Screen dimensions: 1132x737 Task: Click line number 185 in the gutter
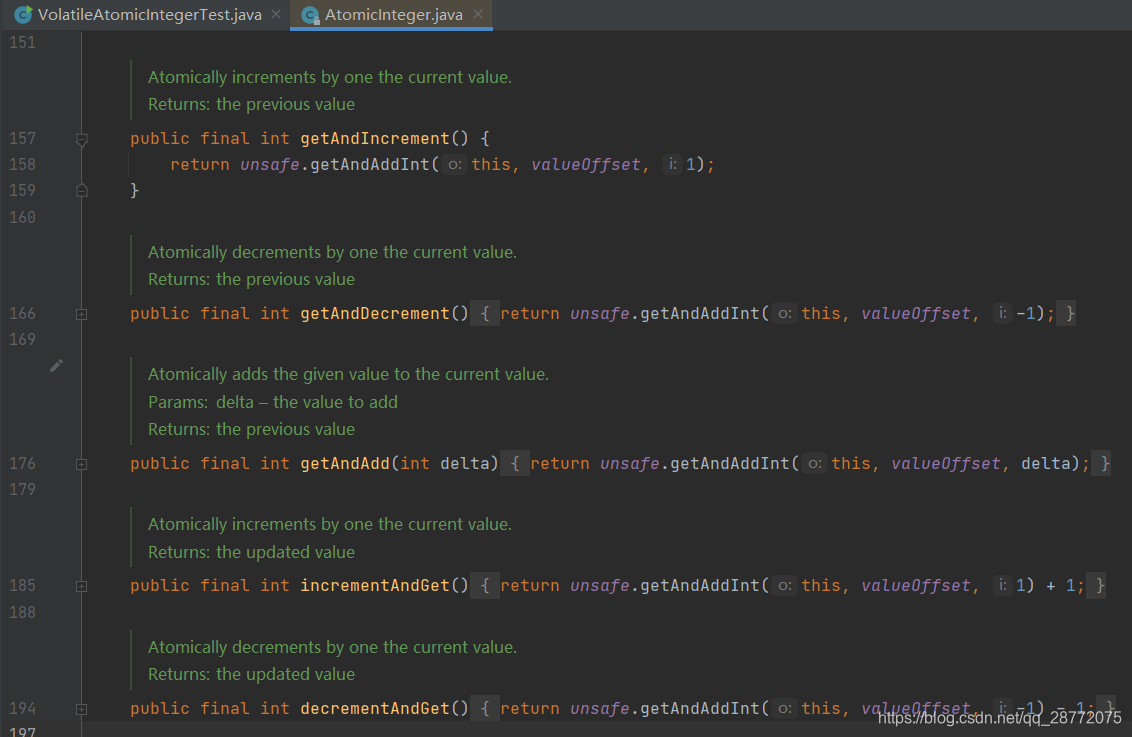pos(22,585)
